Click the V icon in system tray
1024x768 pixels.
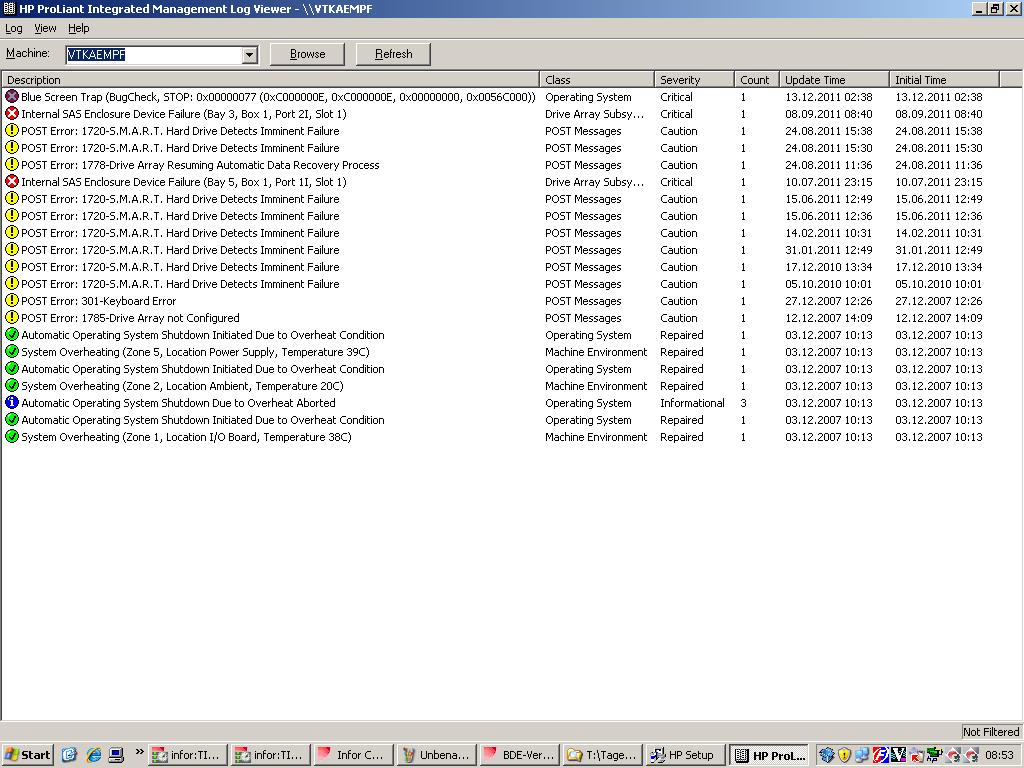click(x=898, y=755)
